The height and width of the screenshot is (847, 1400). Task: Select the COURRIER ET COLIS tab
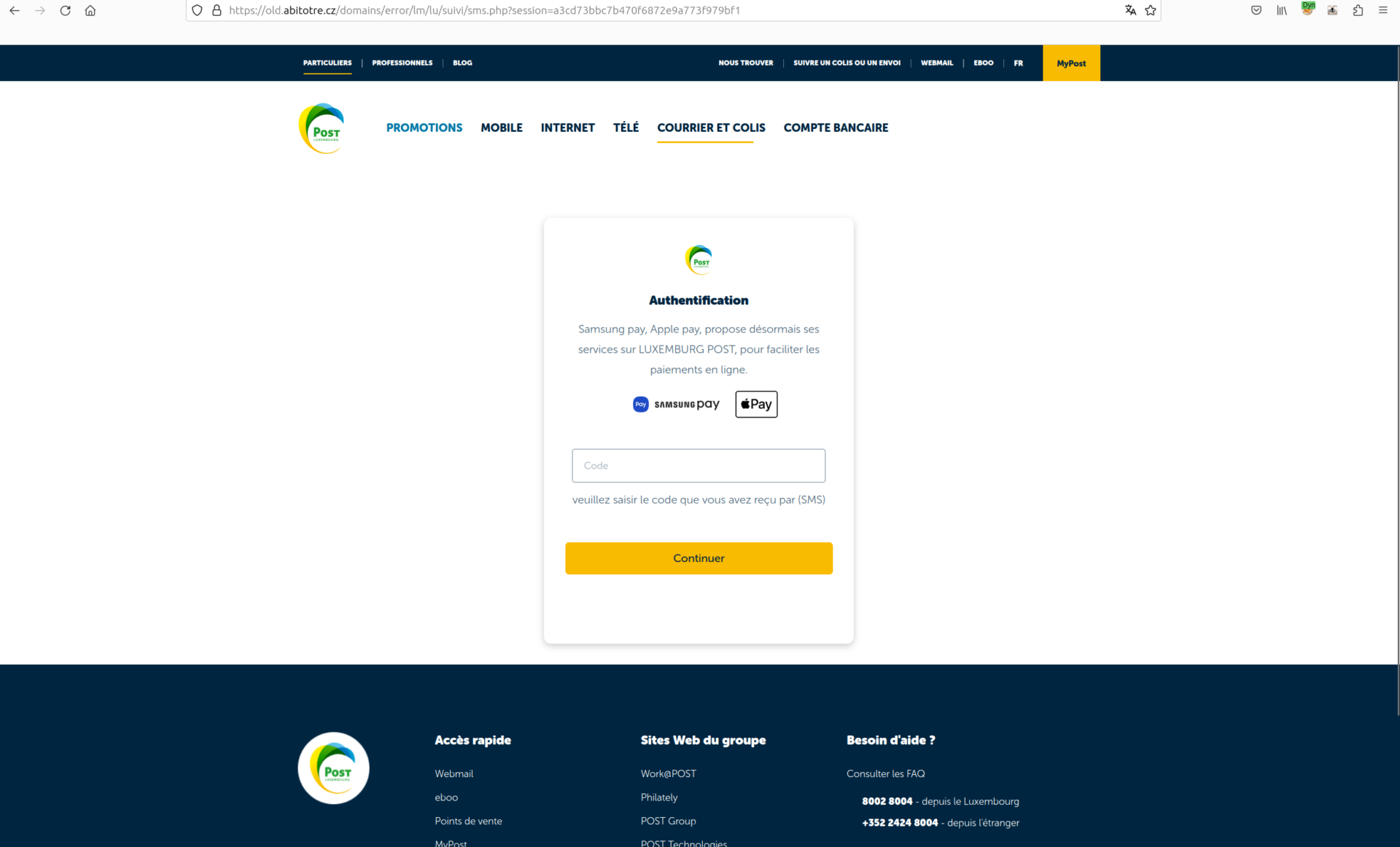[x=711, y=128]
